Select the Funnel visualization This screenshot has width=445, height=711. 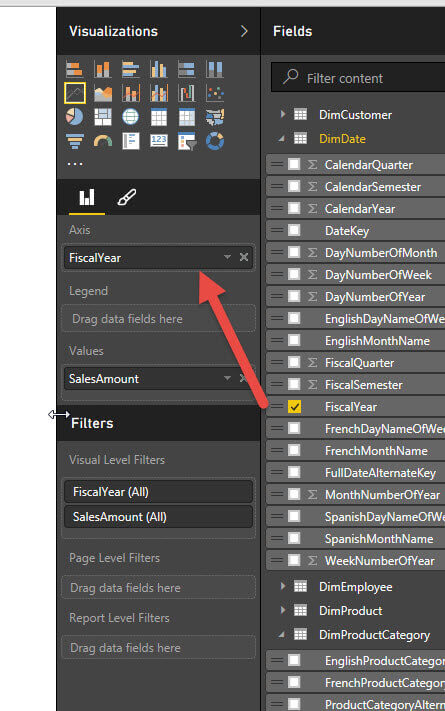tap(74, 141)
